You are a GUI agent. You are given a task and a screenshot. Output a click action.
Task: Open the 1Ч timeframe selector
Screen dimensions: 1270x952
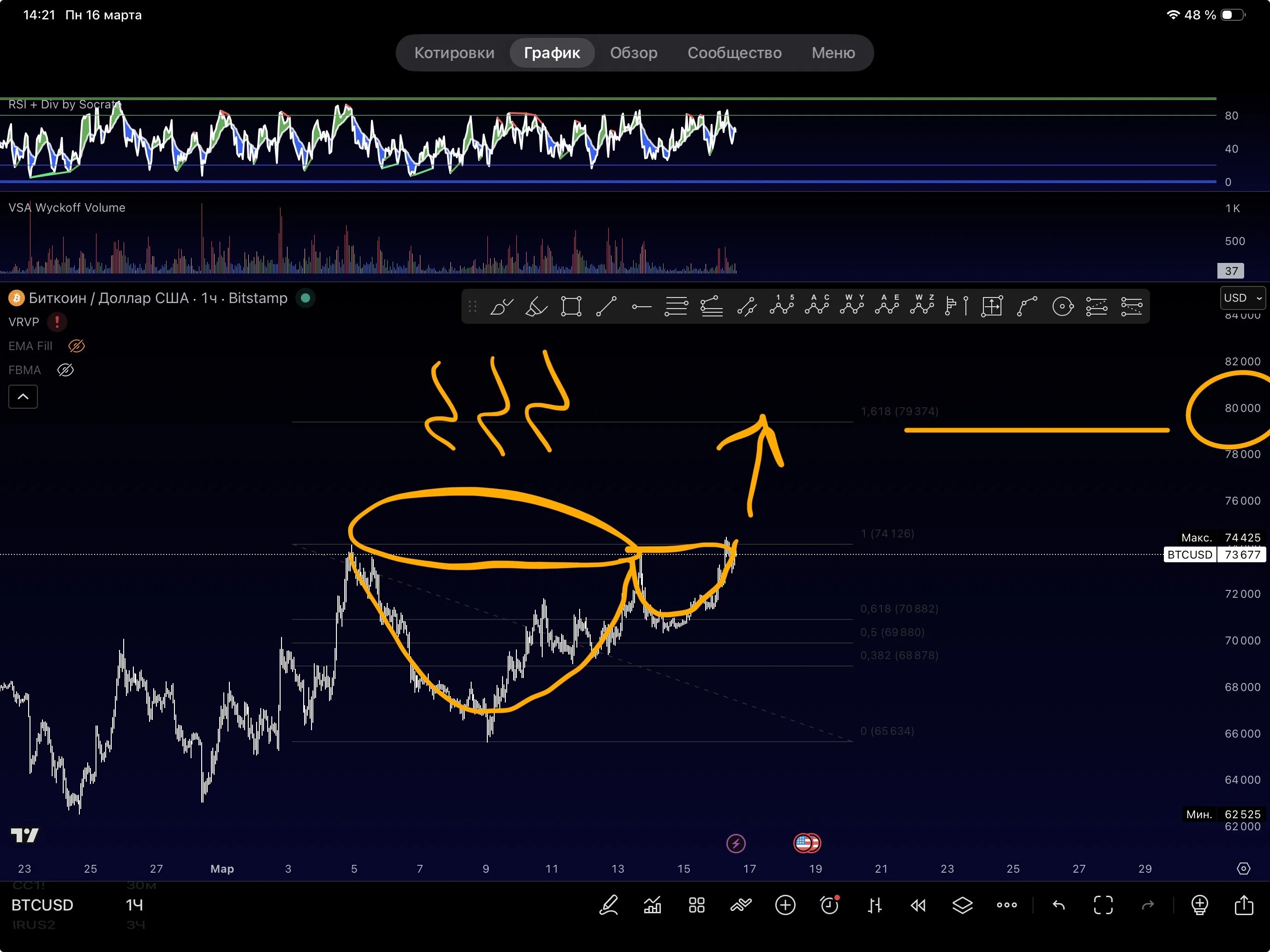[x=134, y=905]
